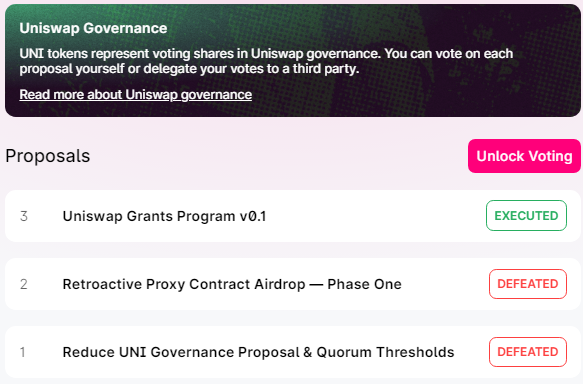
Task: Open the Read more about Uniswap governance link
Action: tap(135, 95)
